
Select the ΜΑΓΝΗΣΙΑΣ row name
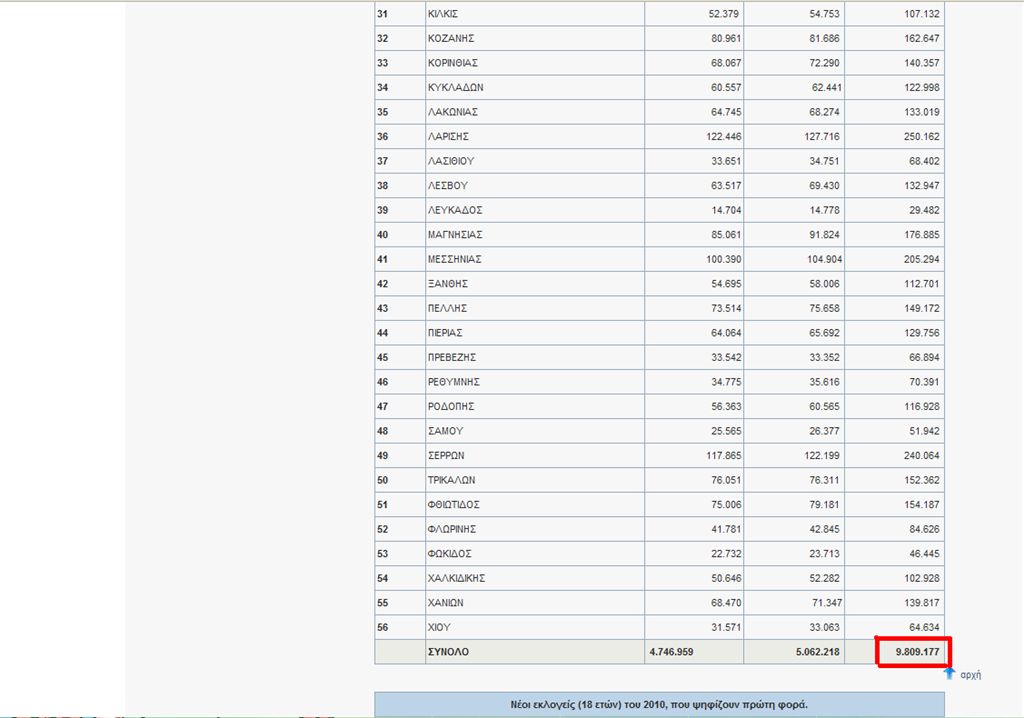(x=455, y=234)
